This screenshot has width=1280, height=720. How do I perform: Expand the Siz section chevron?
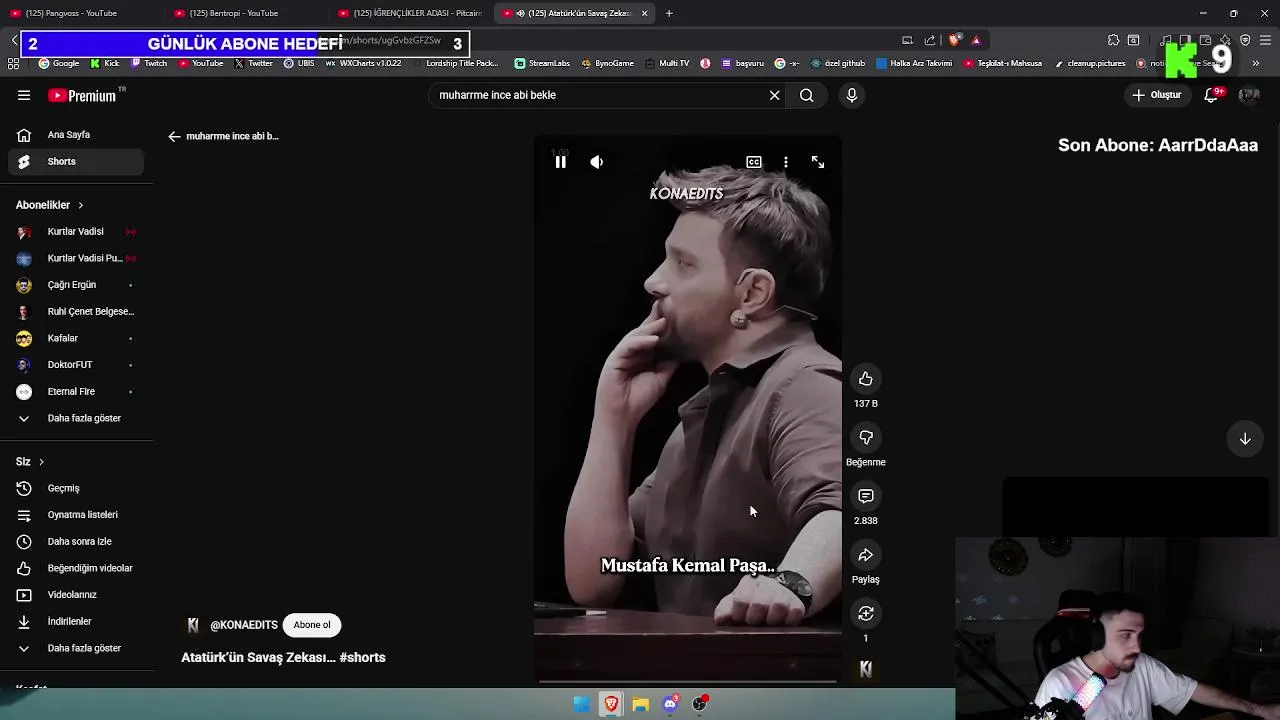pos(41,462)
